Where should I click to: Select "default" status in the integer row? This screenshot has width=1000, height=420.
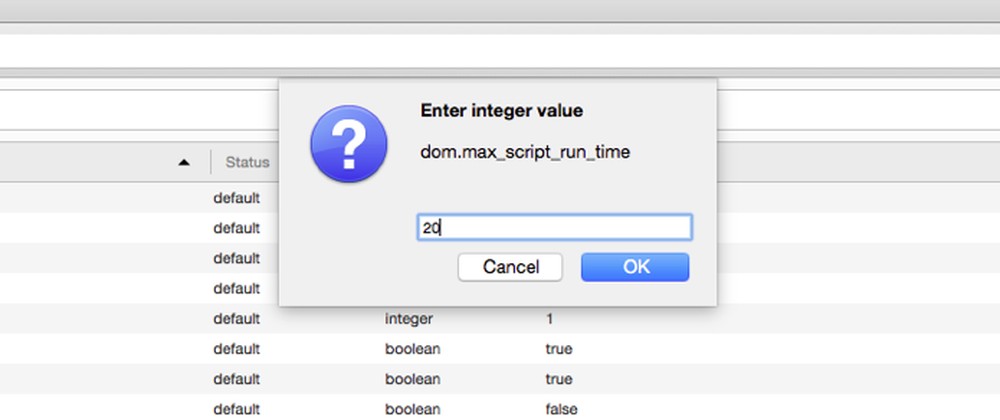click(236, 319)
